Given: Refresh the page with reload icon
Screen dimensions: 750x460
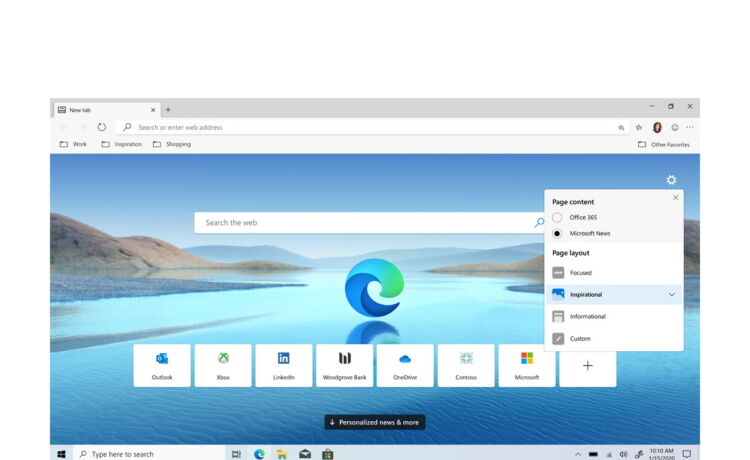Looking at the screenshot, I should 101,127.
